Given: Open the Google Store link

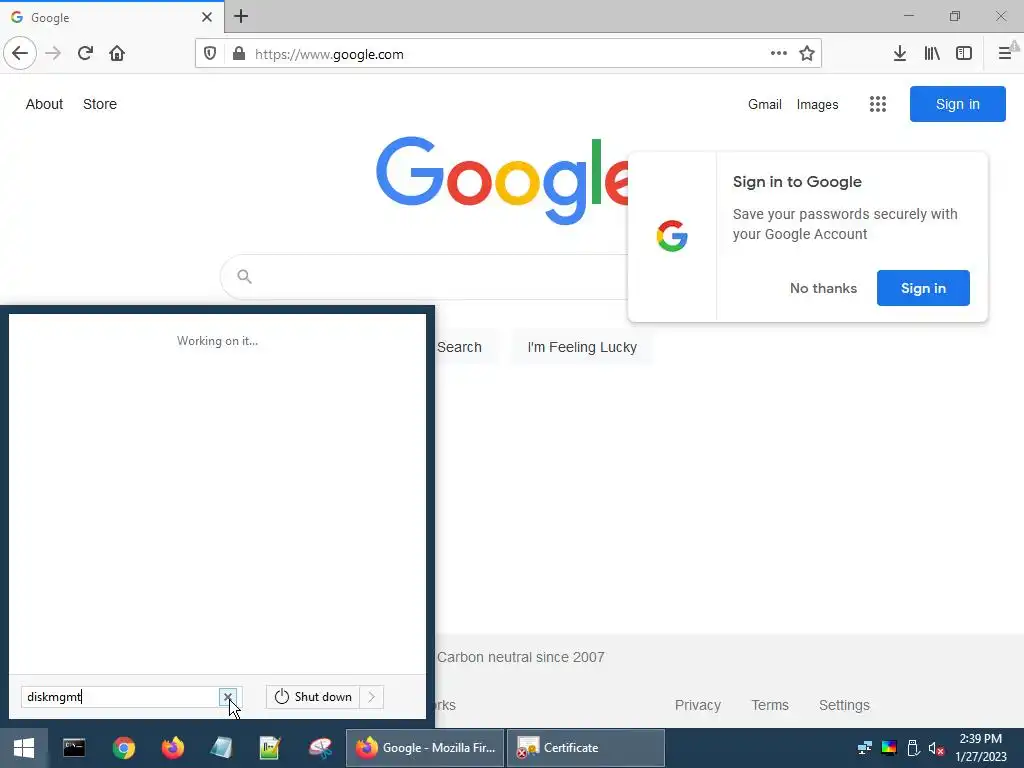Looking at the screenshot, I should coord(100,104).
